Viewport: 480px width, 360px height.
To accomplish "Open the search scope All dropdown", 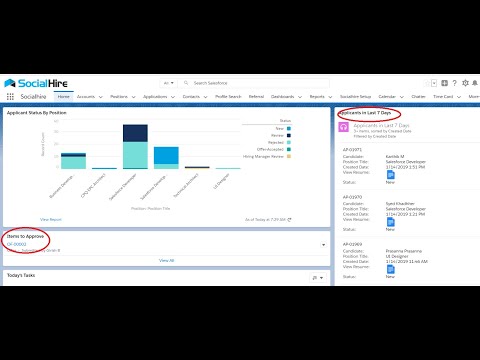I will (169, 83).
